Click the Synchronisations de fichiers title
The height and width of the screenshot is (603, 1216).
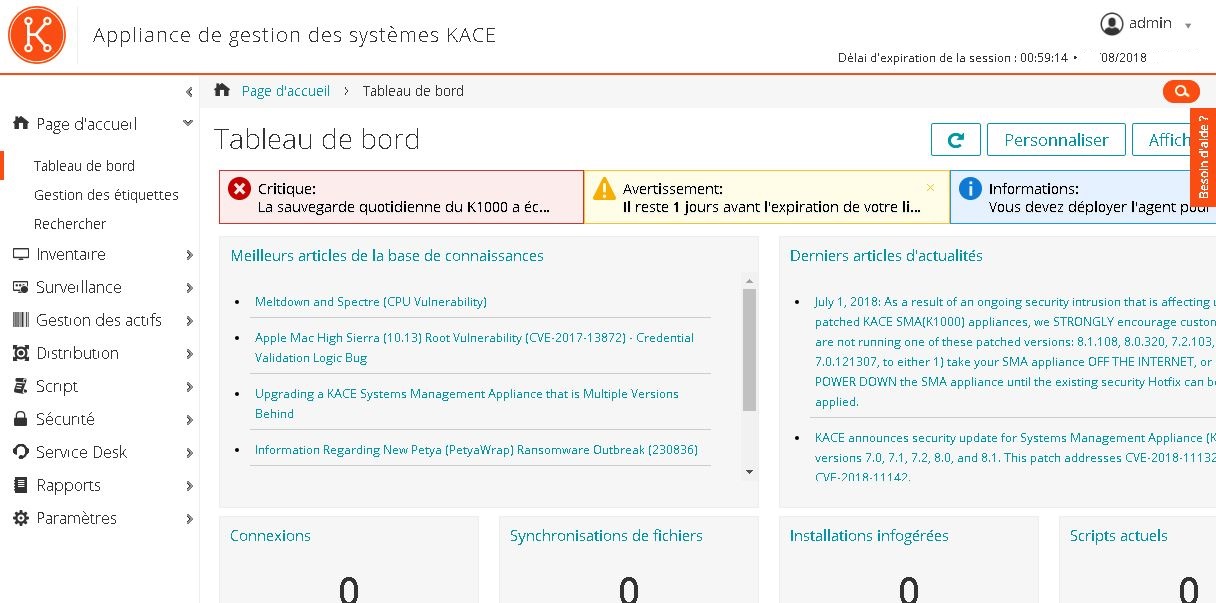click(606, 535)
